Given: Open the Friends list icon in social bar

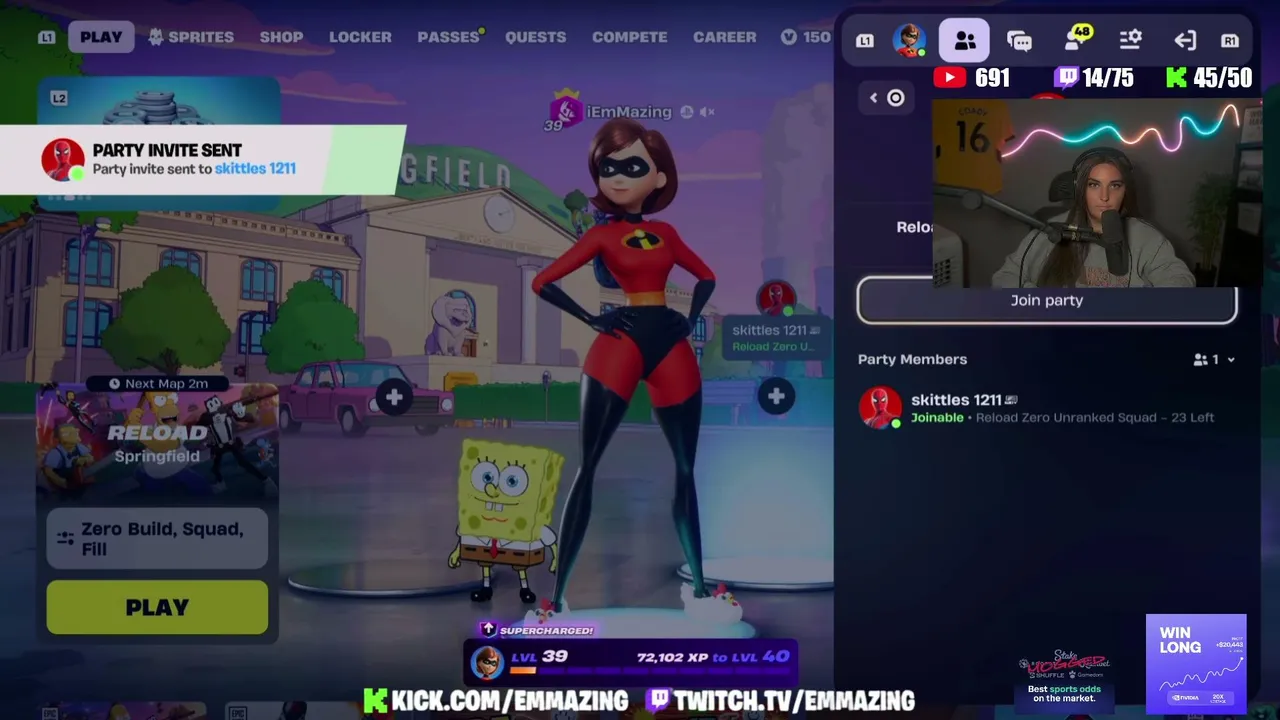Looking at the screenshot, I should (965, 40).
